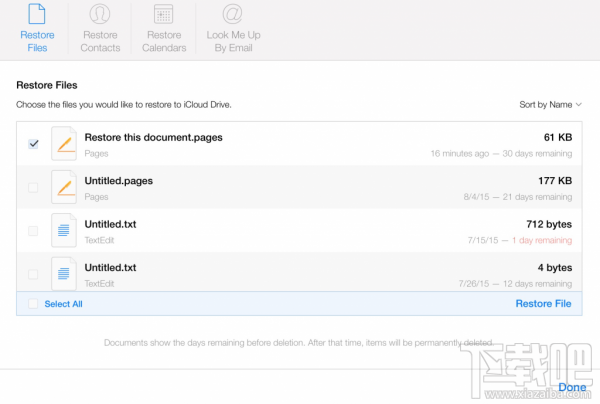Open the Sort by Name dropdown
Screen dimensions: 600x404
pyautogui.click(x=550, y=104)
